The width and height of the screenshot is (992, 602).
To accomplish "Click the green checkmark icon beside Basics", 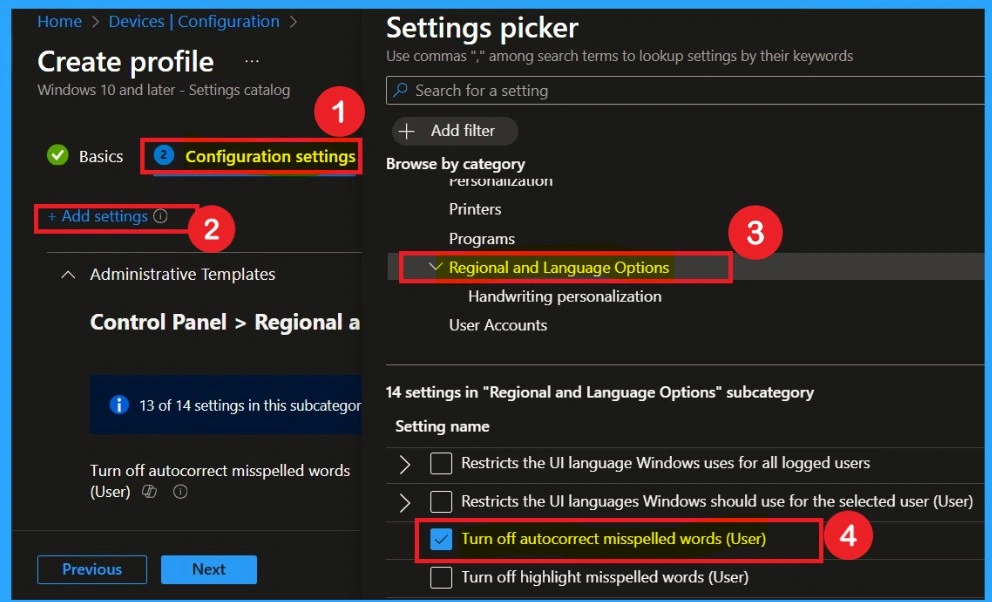I will tap(58, 156).
